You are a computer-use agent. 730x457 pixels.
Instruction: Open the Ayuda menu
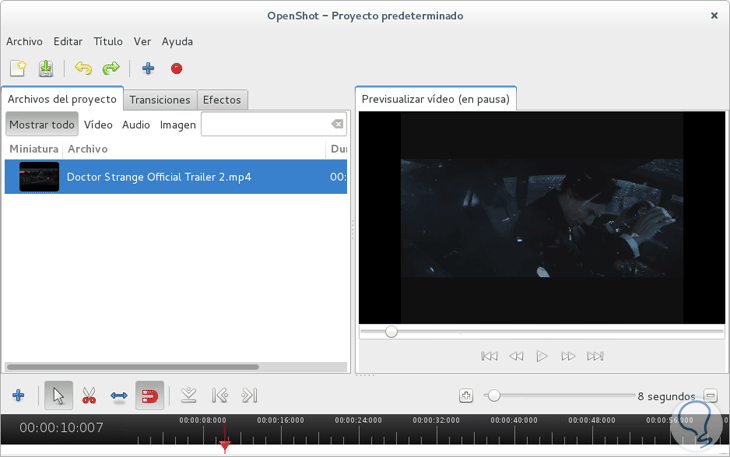177,41
